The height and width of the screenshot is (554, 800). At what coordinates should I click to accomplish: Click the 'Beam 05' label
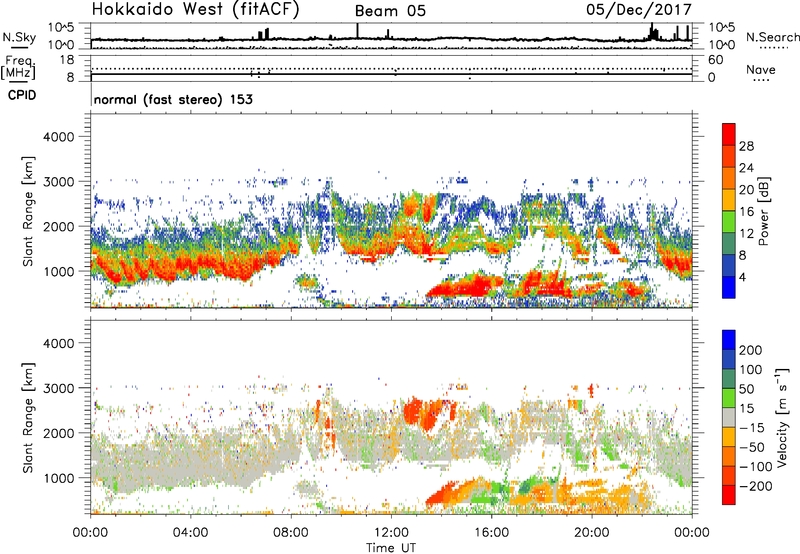(390, 11)
